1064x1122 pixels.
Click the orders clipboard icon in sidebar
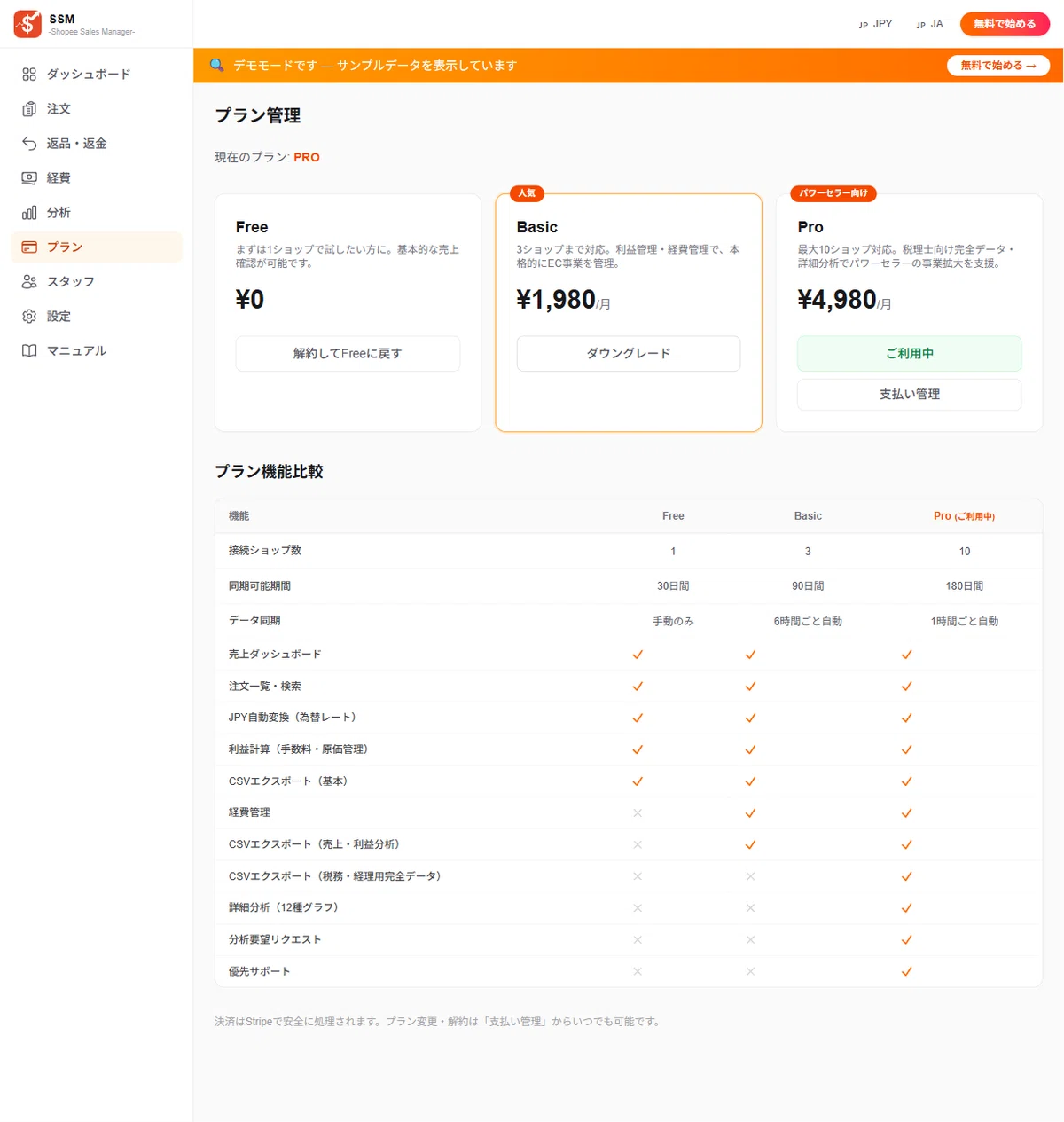click(29, 109)
